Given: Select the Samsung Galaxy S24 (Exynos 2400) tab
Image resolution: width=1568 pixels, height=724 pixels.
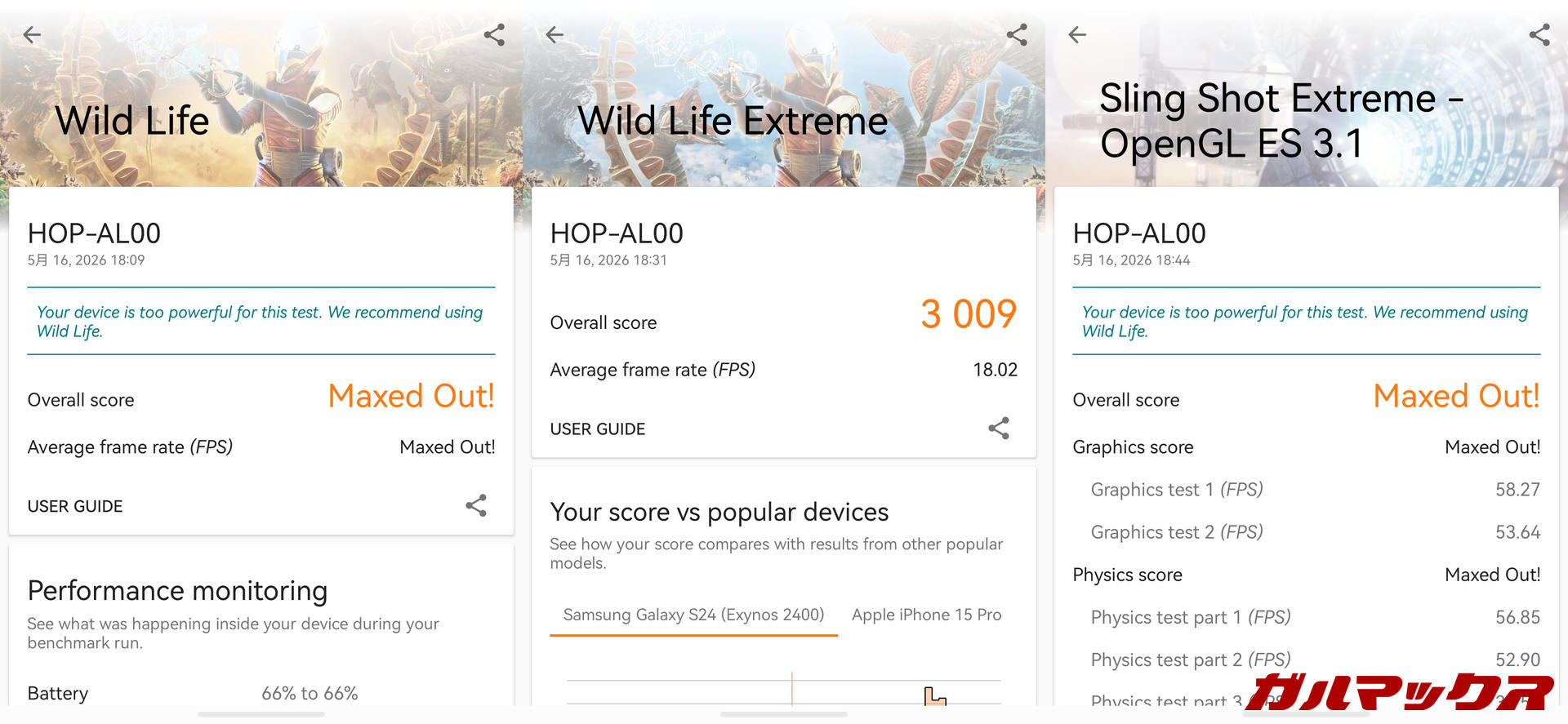Looking at the screenshot, I should 693,615.
